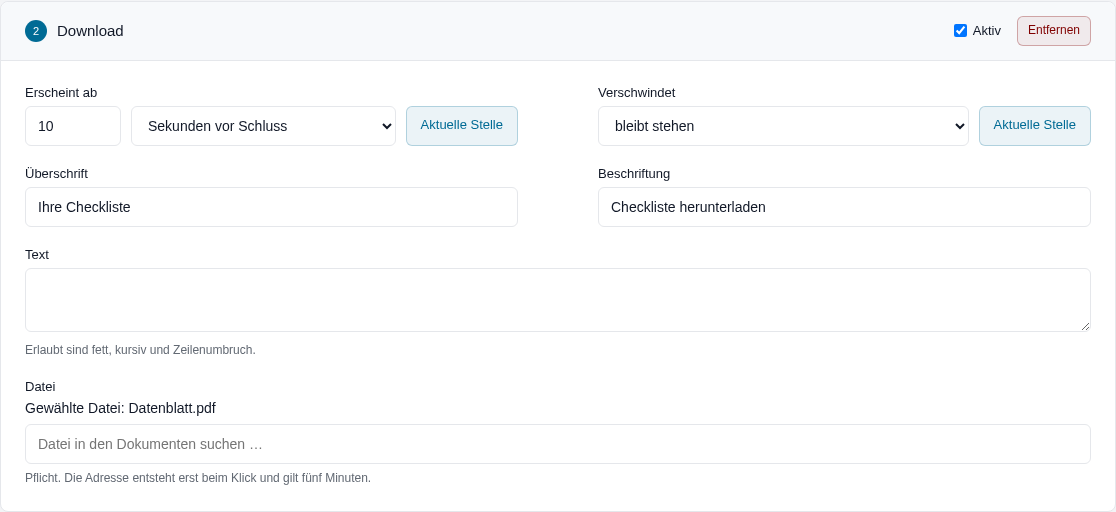Click the Aktiv label text
The width and height of the screenshot is (1116, 512).
986,31
